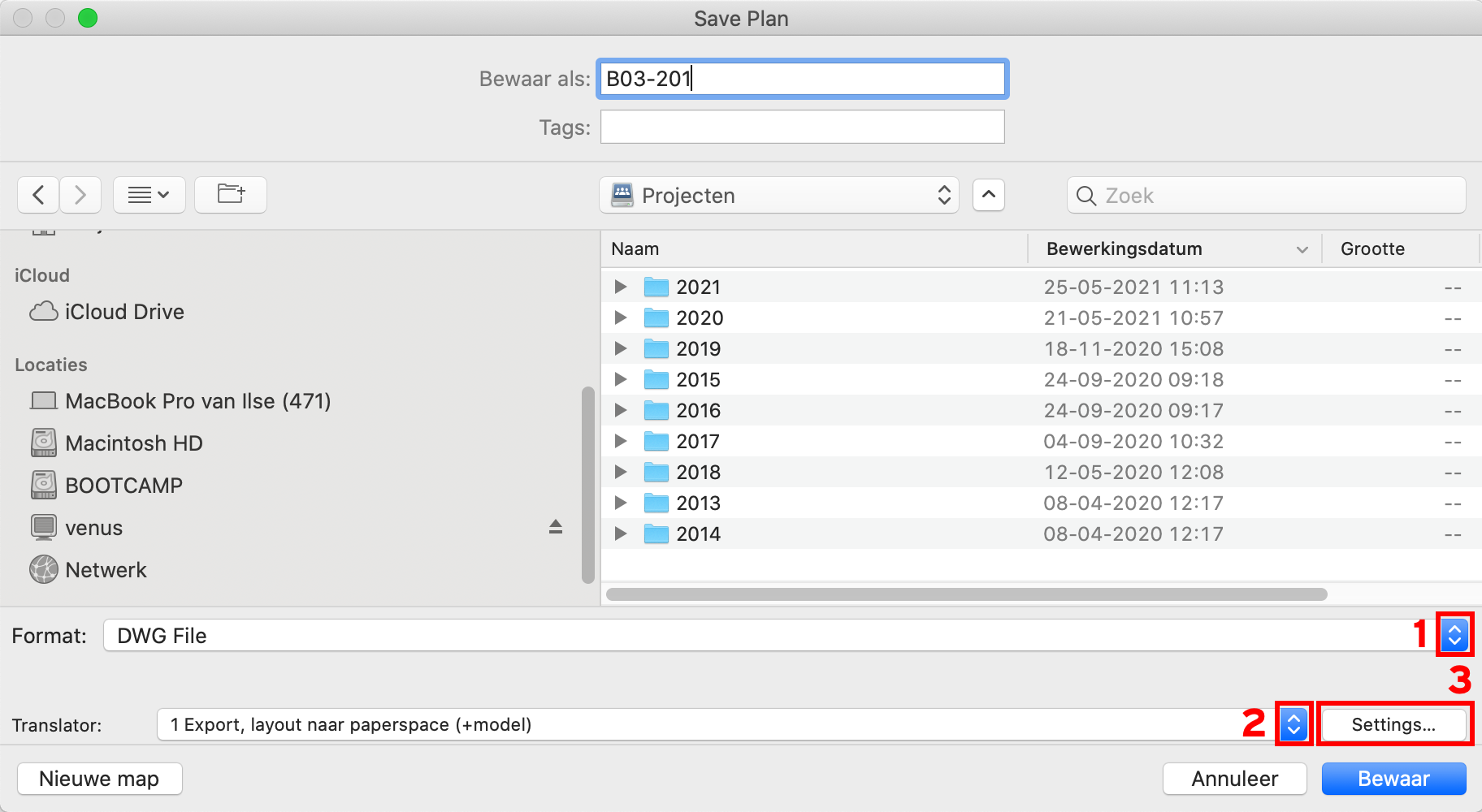Expand the 2021 folder triangle
Viewport: 1482px width, 812px height.
pos(621,287)
